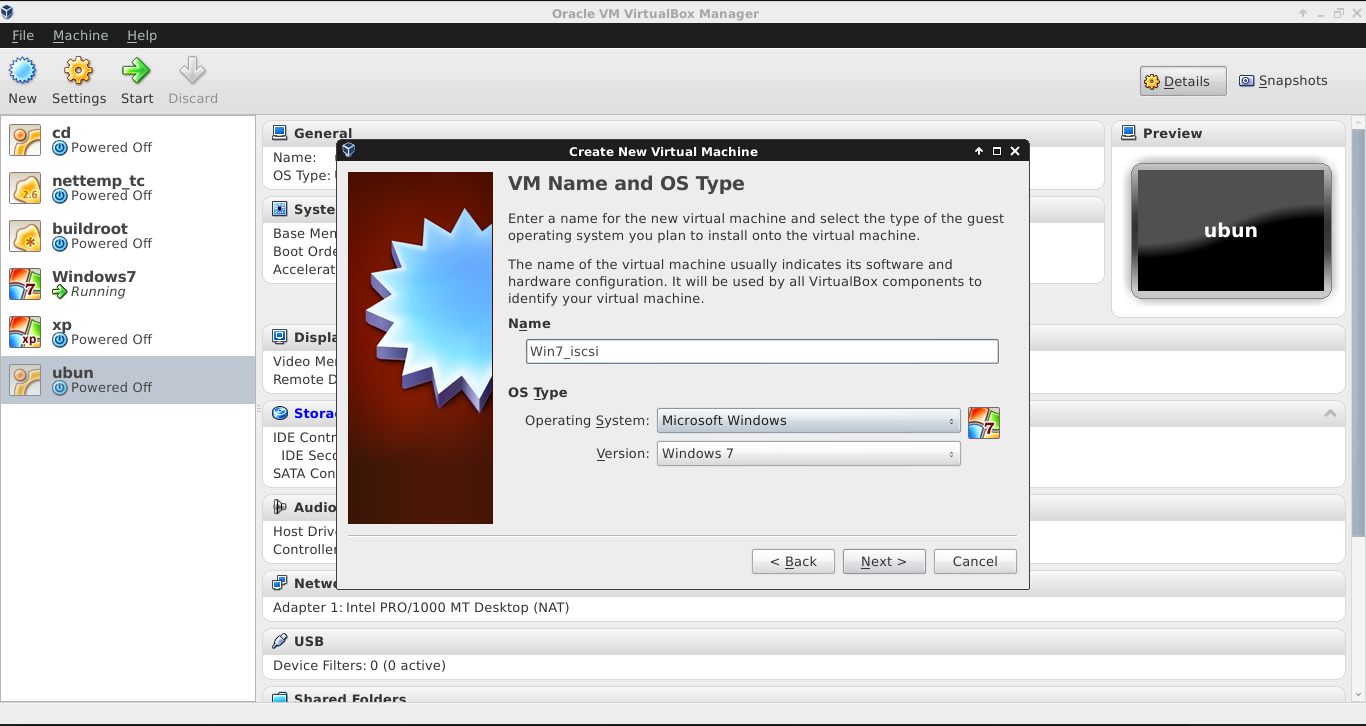This screenshot has width=1366, height=726.
Task: Click the Next button
Action: (884, 562)
